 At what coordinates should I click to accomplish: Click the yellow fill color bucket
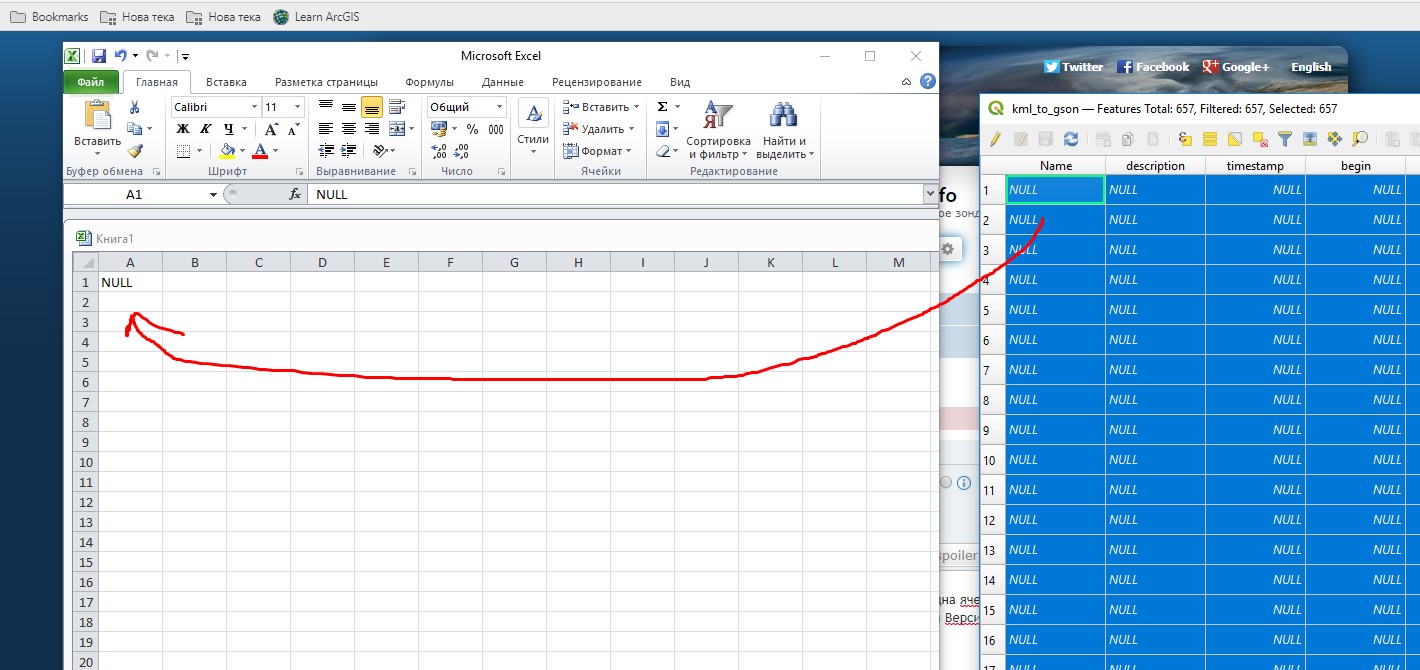(x=227, y=151)
